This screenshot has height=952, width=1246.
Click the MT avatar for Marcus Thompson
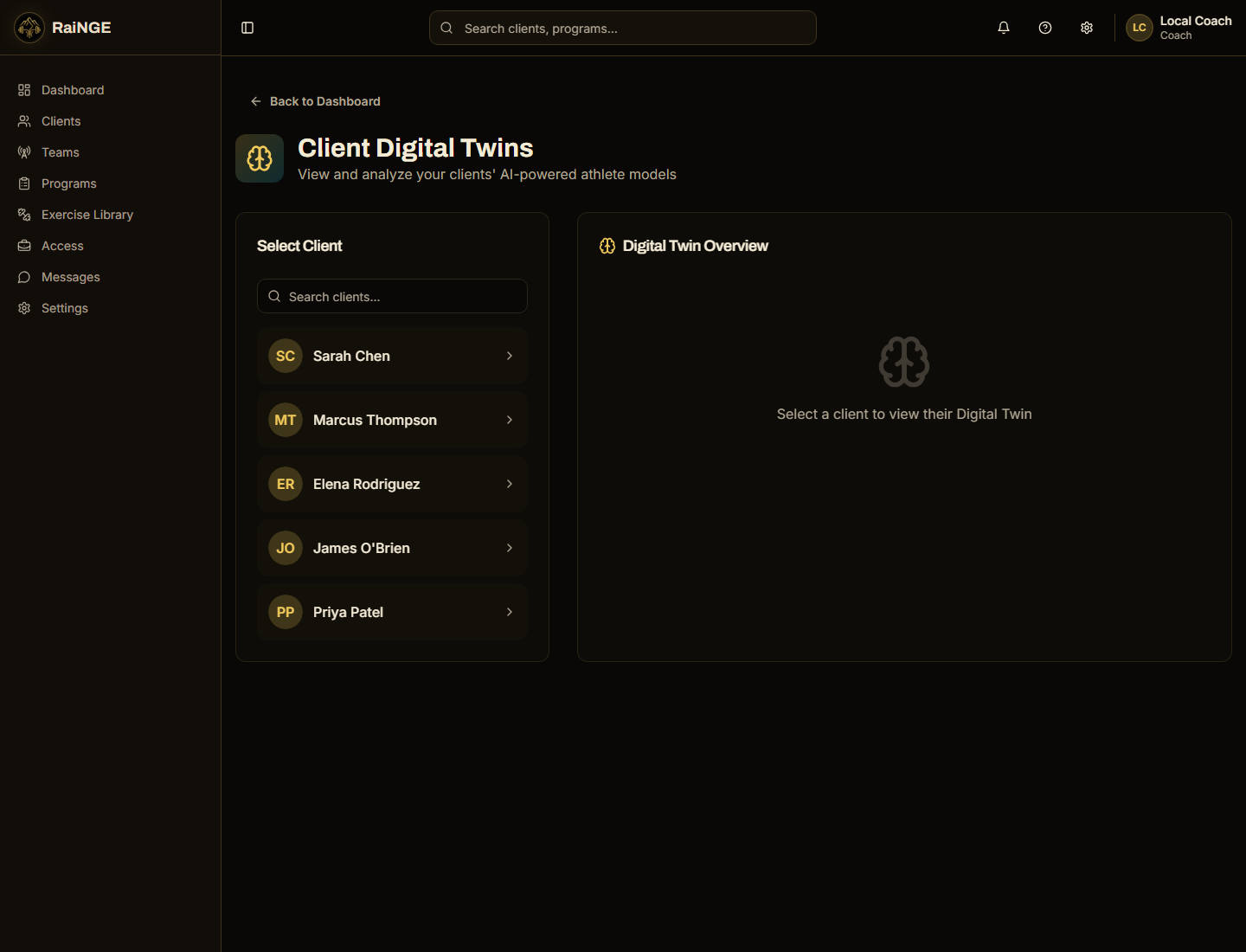click(x=286, y=420)
